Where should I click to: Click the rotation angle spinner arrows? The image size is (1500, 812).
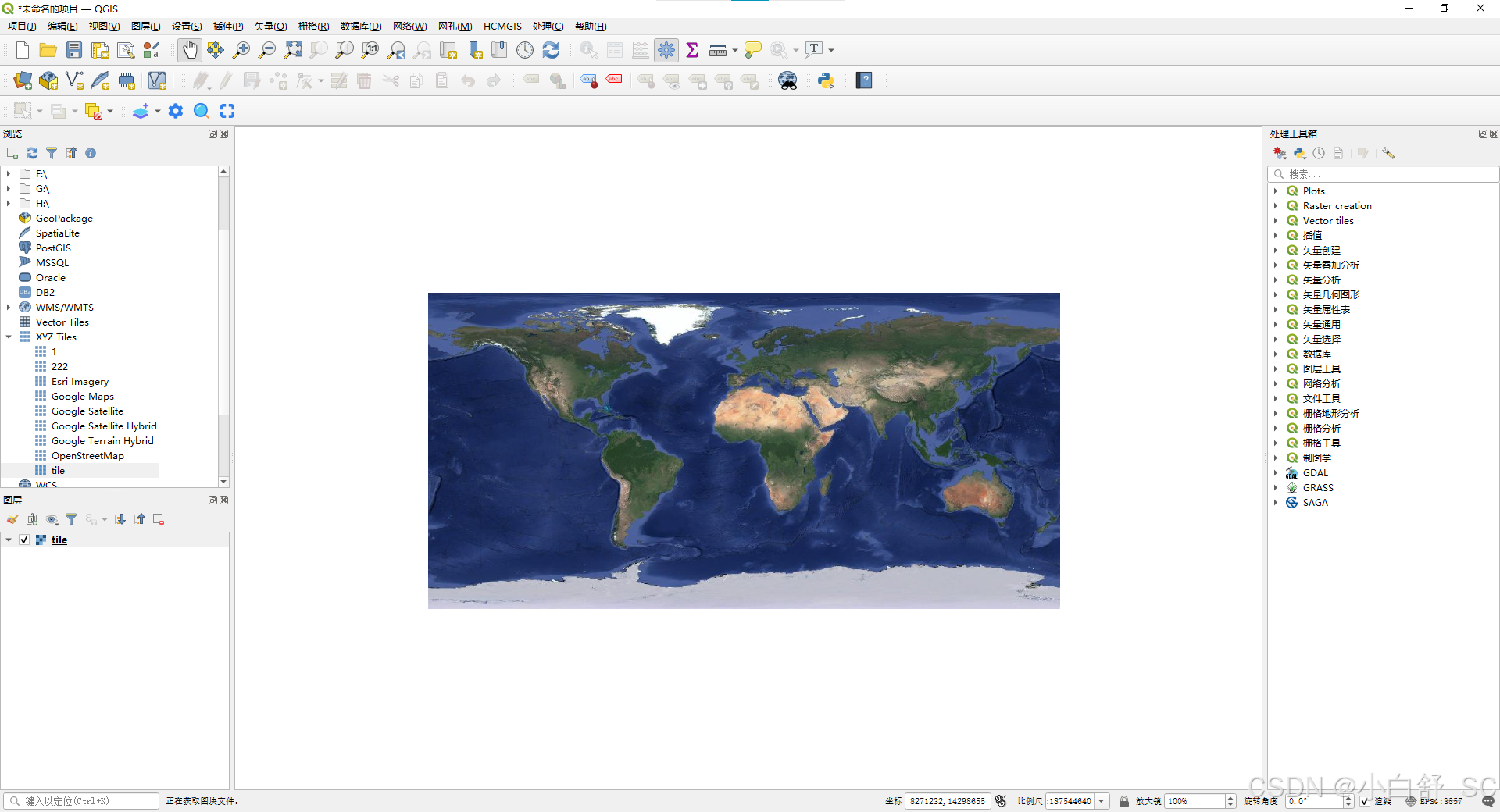coord(1348,801)
